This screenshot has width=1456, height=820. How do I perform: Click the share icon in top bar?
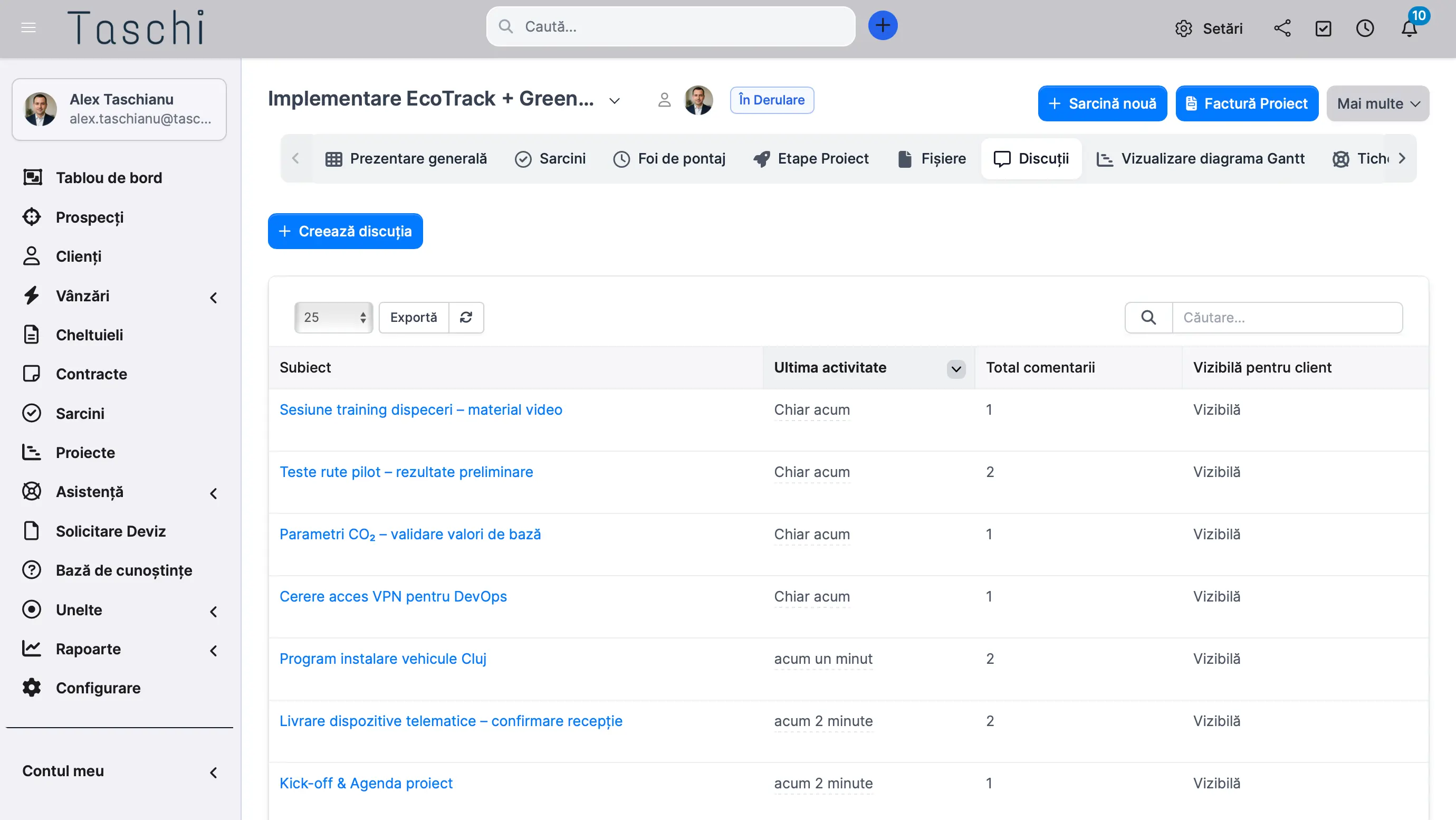tap(1282, 28)
